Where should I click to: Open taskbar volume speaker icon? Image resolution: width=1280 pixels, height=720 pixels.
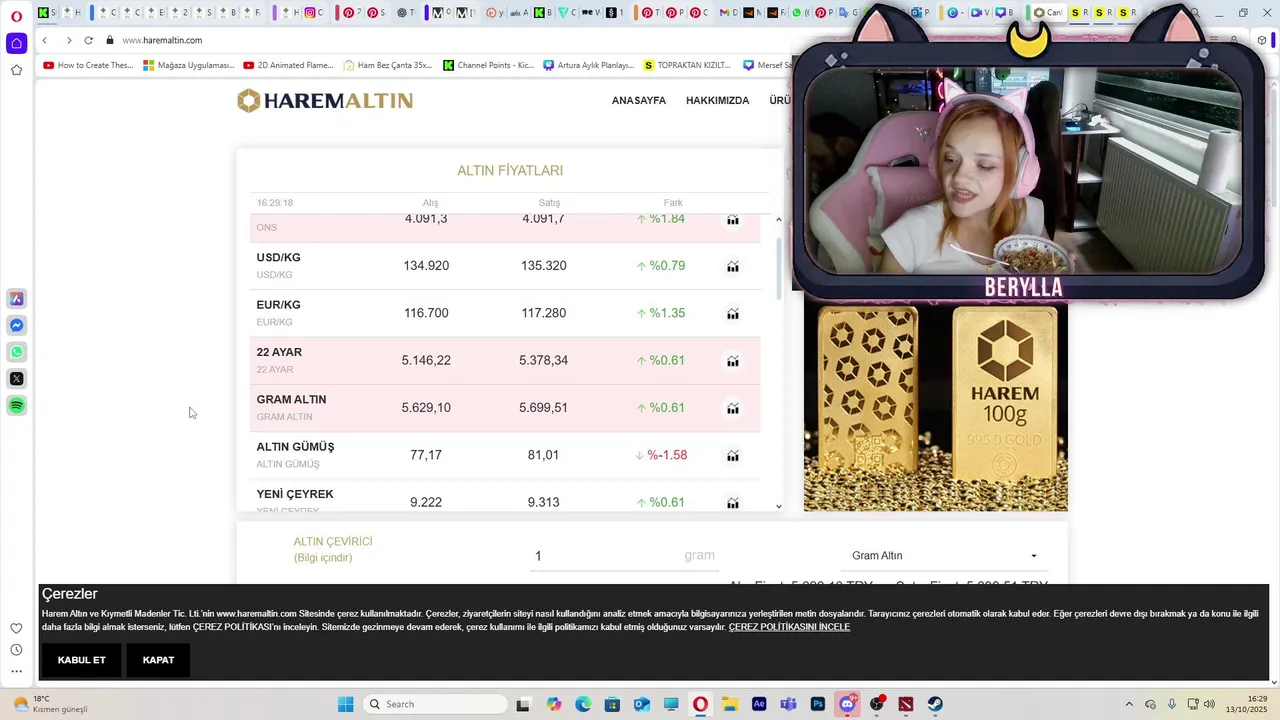1209,704
